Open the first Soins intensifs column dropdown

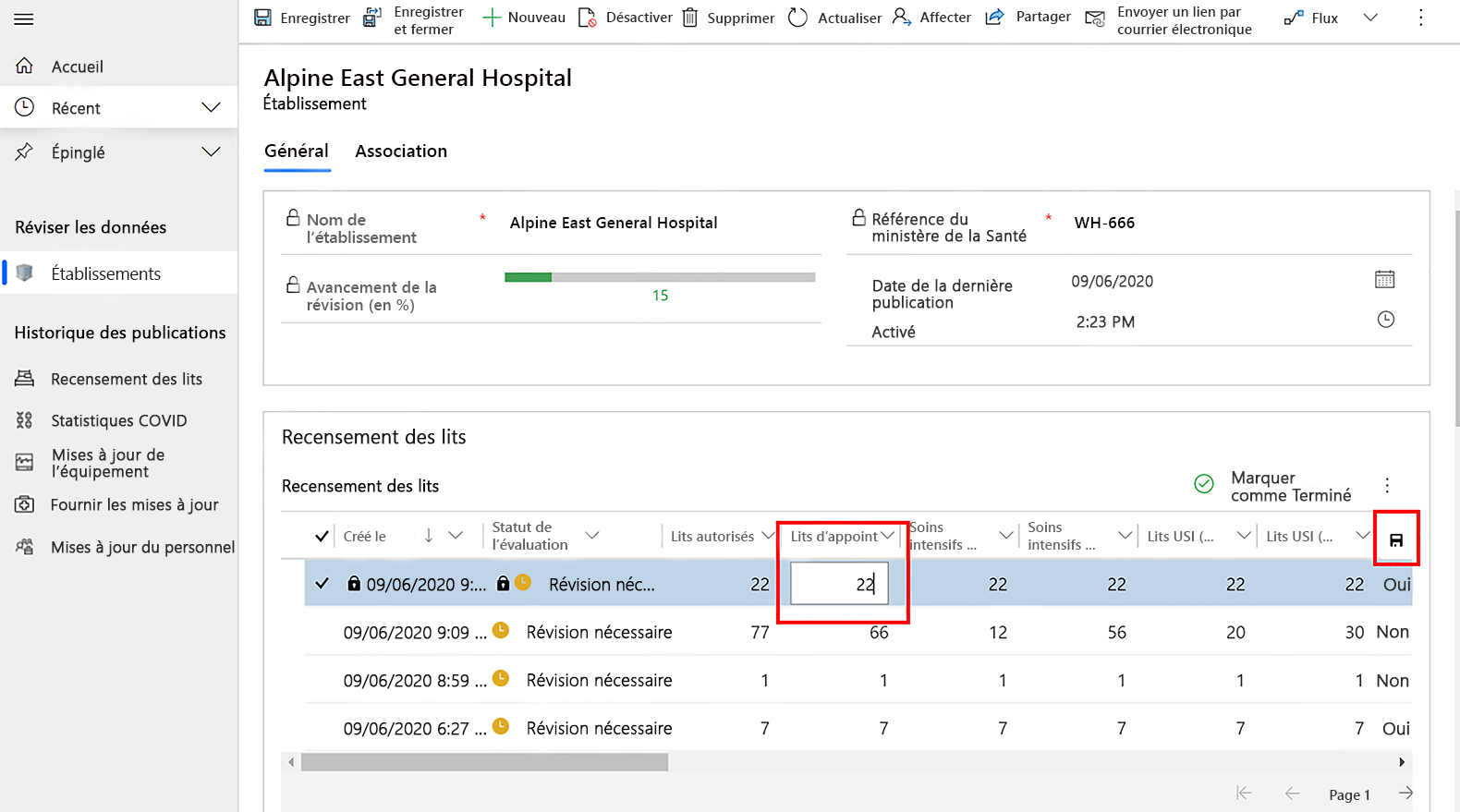click(x=1006, y=536)
